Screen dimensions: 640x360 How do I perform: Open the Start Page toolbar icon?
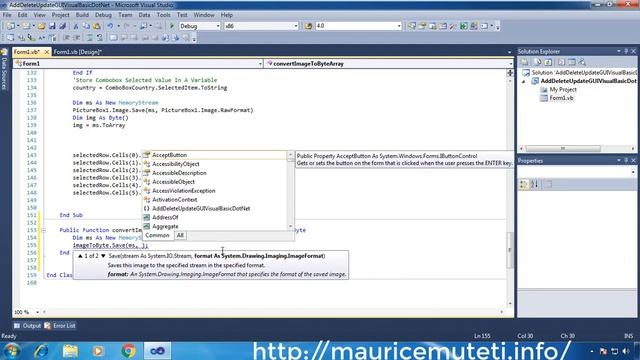[464, 26]
